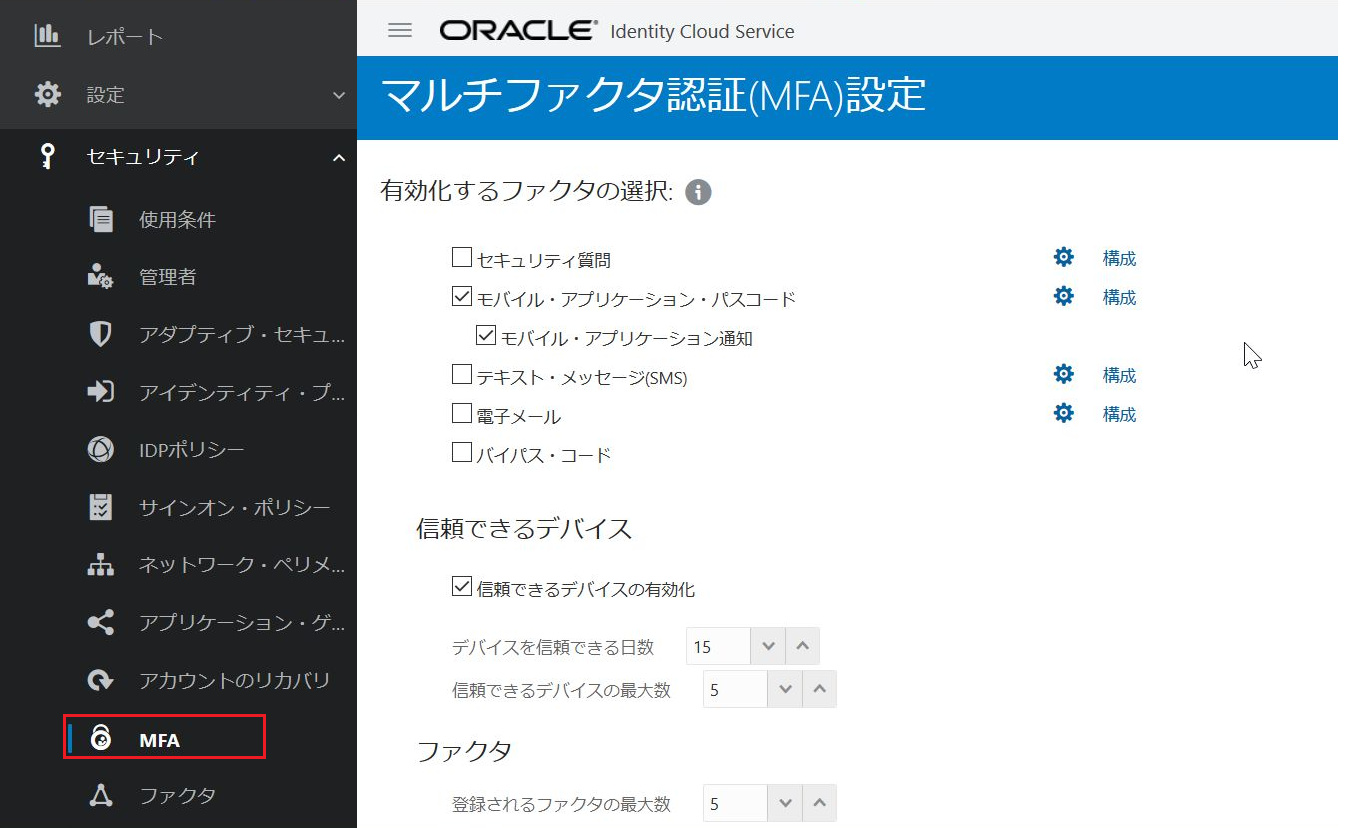
Task: Click the 使用条件 document icon
Action: (101, 219)
